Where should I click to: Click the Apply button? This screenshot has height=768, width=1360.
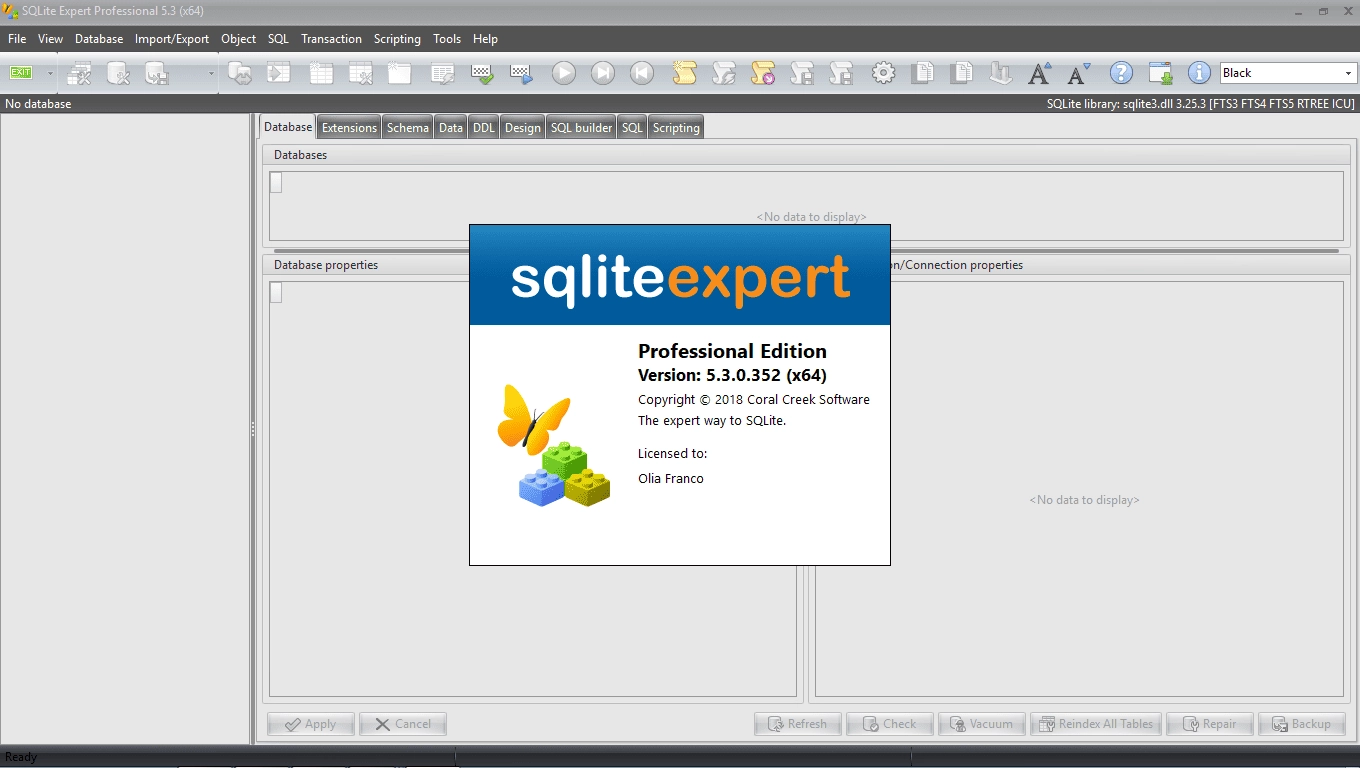(310, 724)
